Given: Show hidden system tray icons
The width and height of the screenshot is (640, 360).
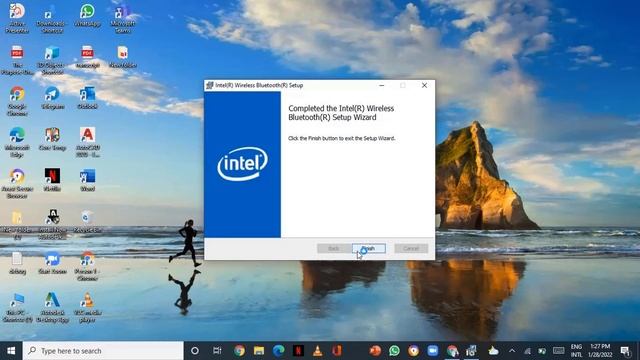Looking at the screenshot, I should pyautogui.click(x=512, y=351).
